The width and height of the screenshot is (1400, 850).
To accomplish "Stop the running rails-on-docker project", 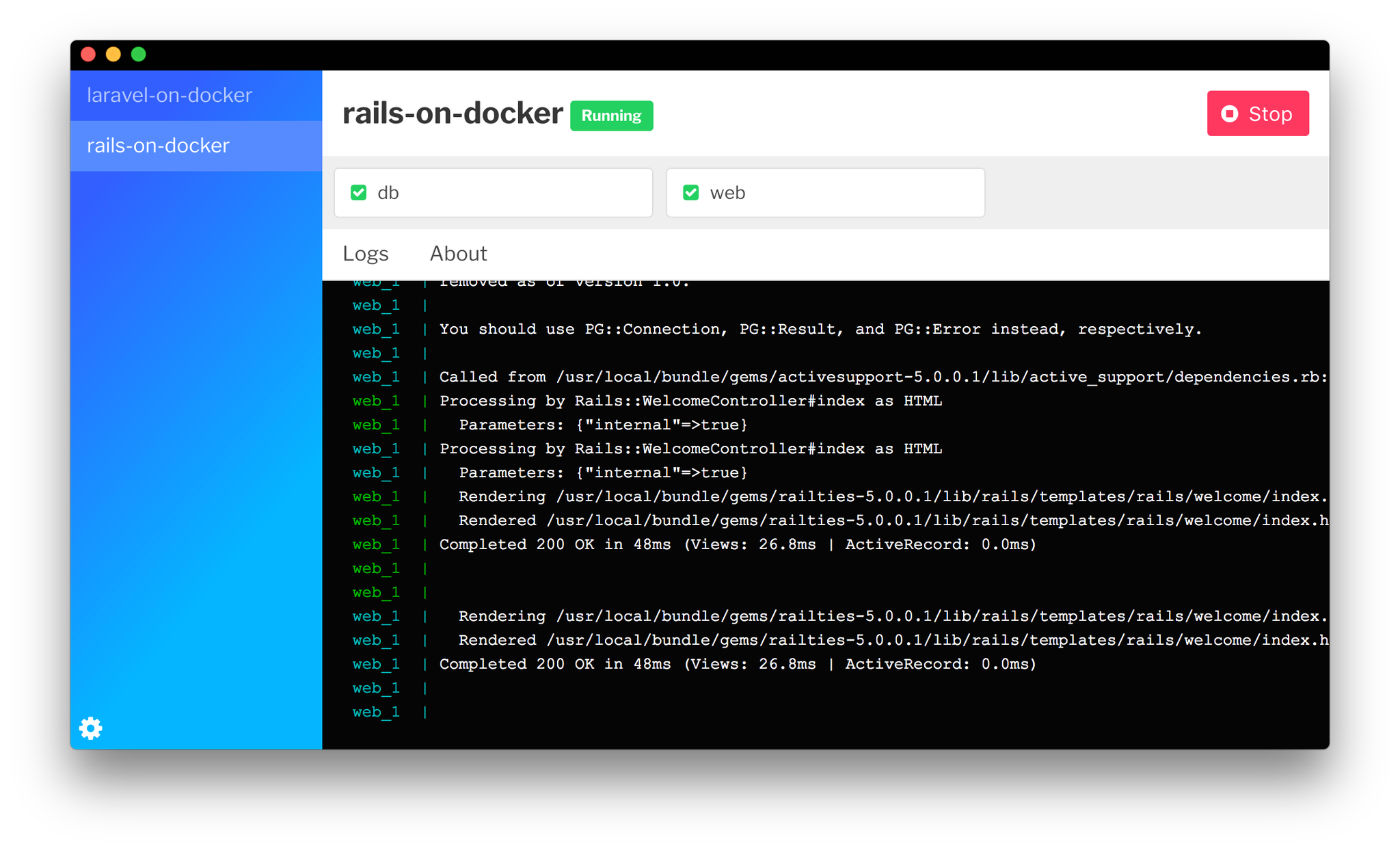I will [x=1257, y=114].
